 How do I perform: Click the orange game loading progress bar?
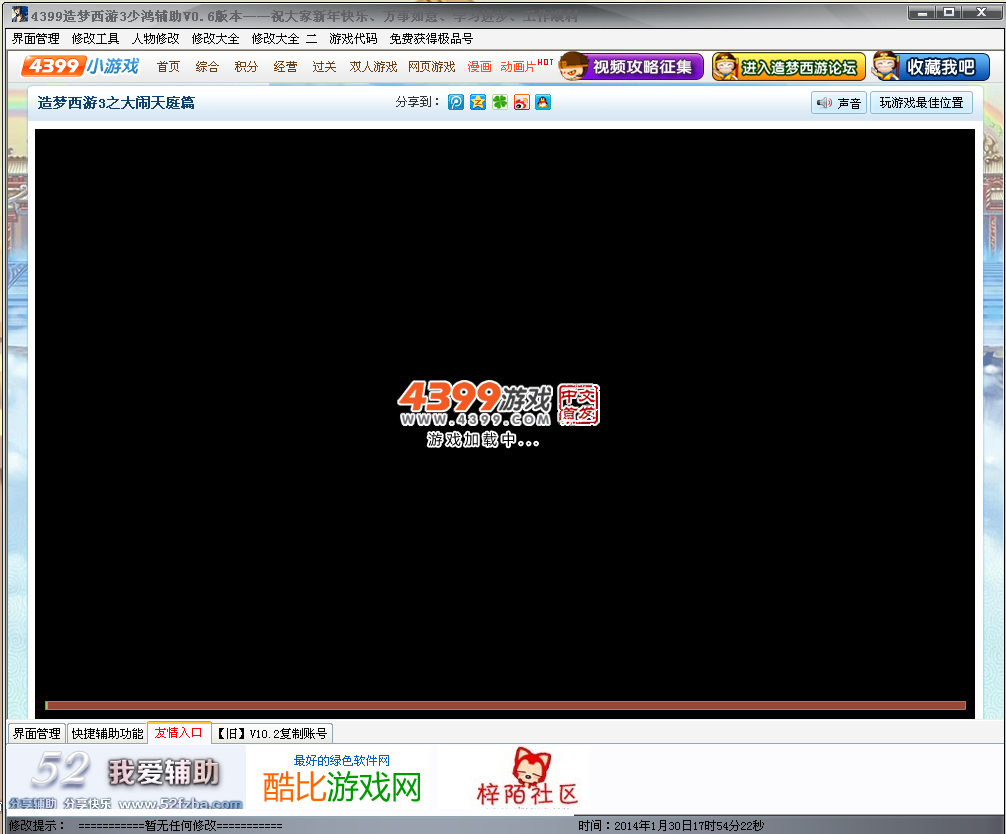(x=506, y=706)
